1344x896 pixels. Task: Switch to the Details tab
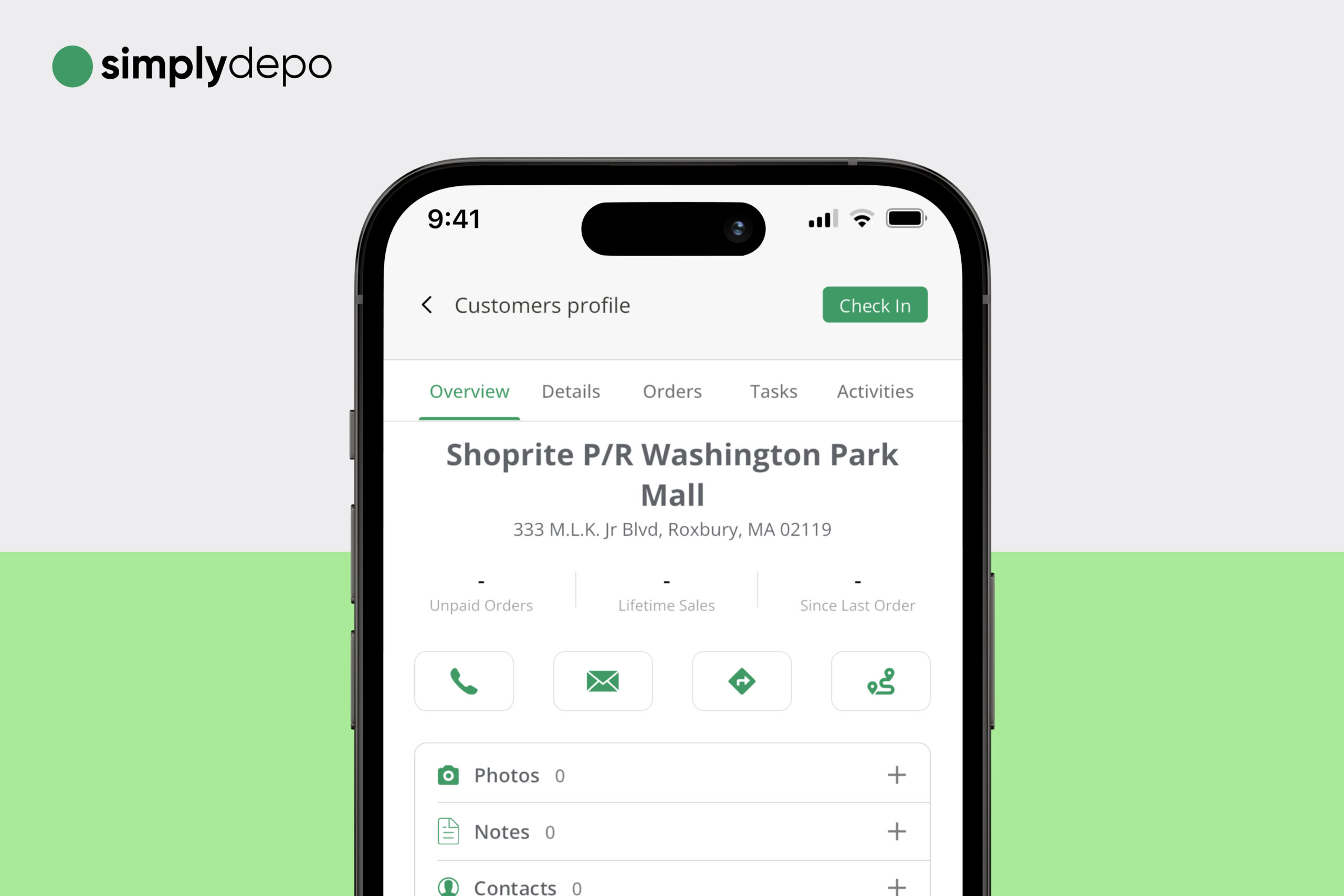(x=569, y=391)
